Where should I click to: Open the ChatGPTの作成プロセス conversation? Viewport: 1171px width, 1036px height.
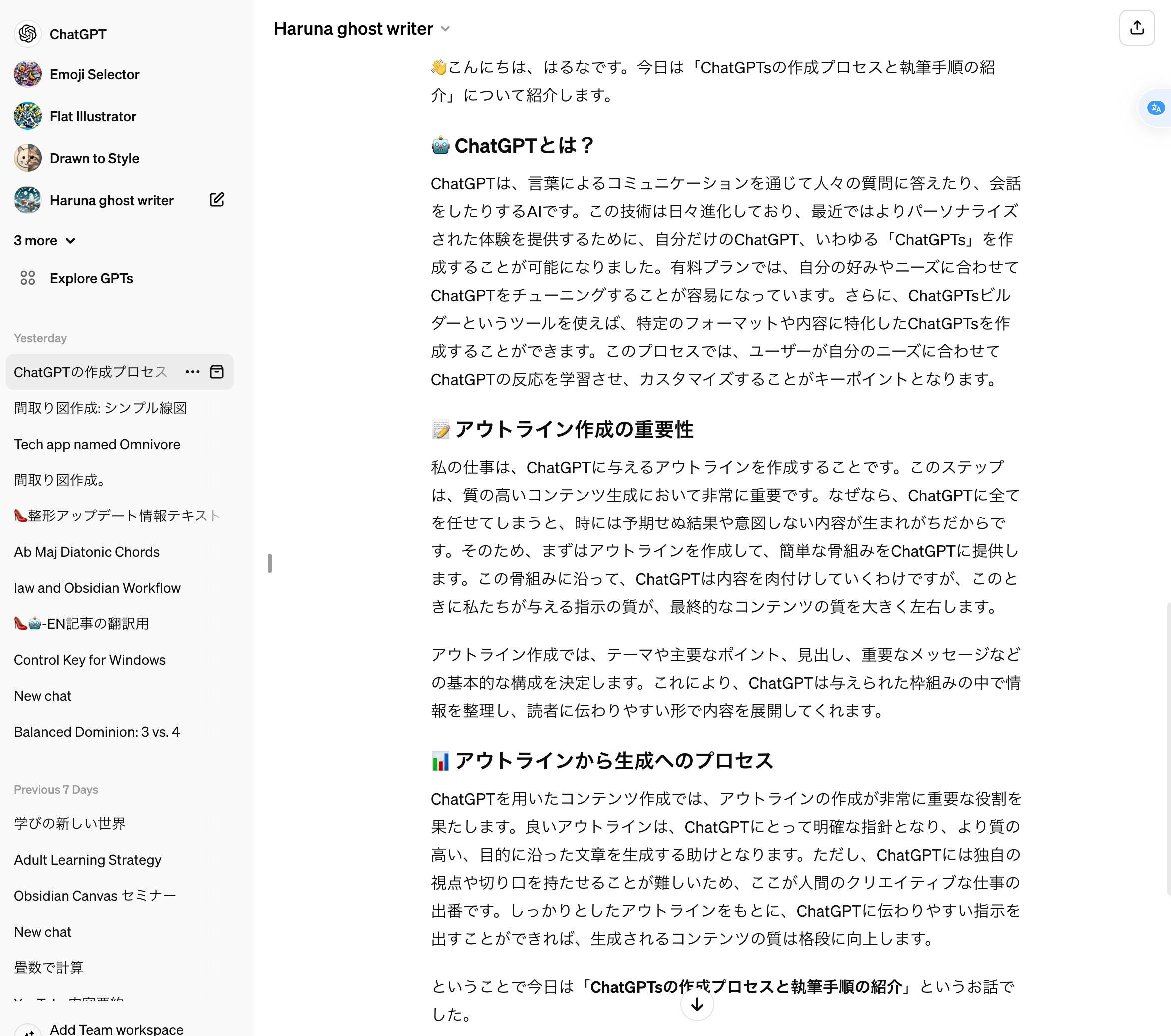point(90,372)
